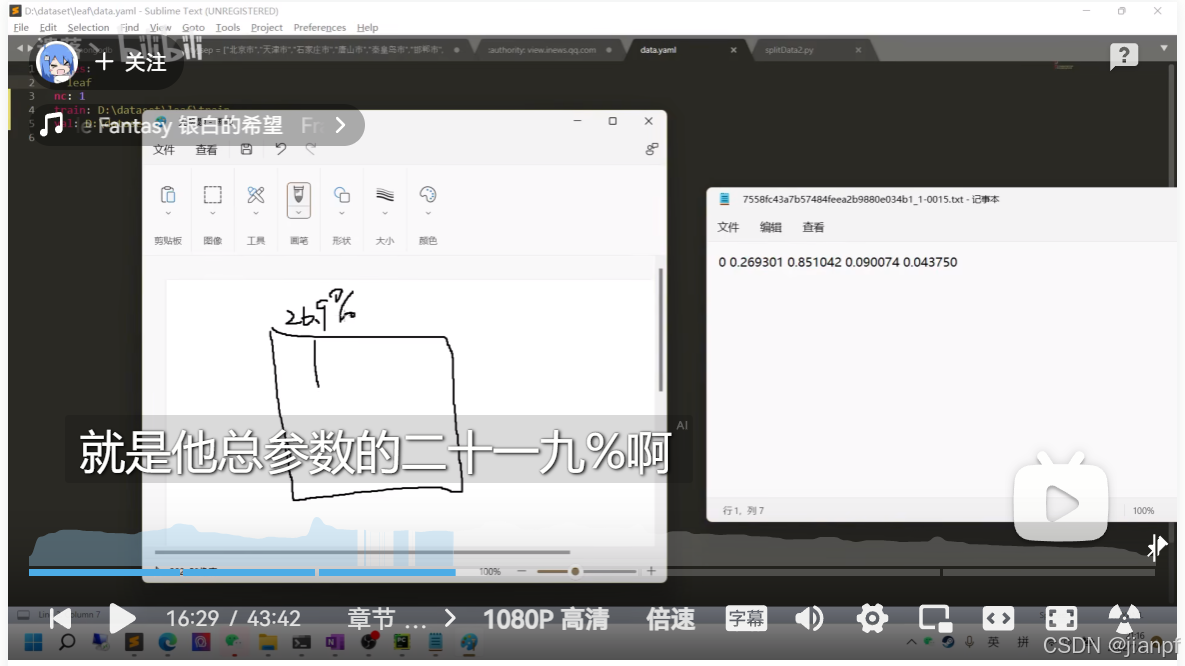Expand the top-right player dropdown arrow
1185x666 pixels.
tap(1164, 48)
